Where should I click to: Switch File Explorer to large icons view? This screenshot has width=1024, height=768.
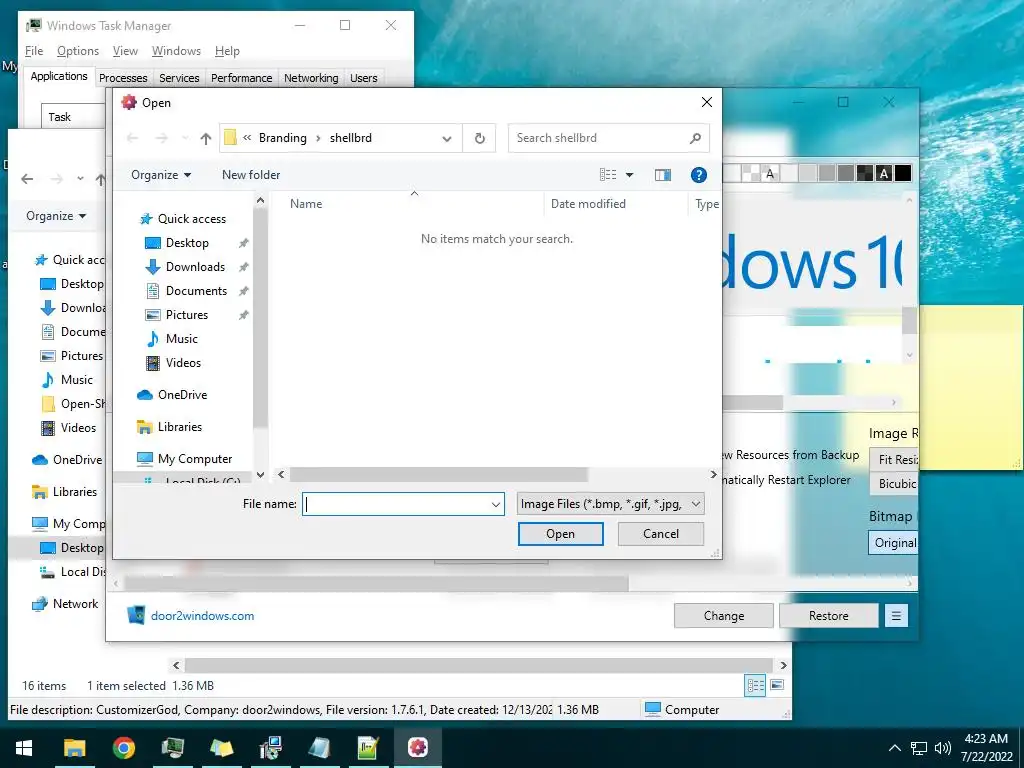tap(777, 685)
